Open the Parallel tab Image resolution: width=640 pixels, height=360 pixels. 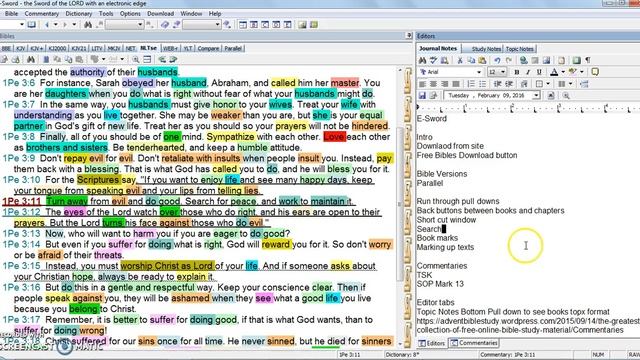233,48
